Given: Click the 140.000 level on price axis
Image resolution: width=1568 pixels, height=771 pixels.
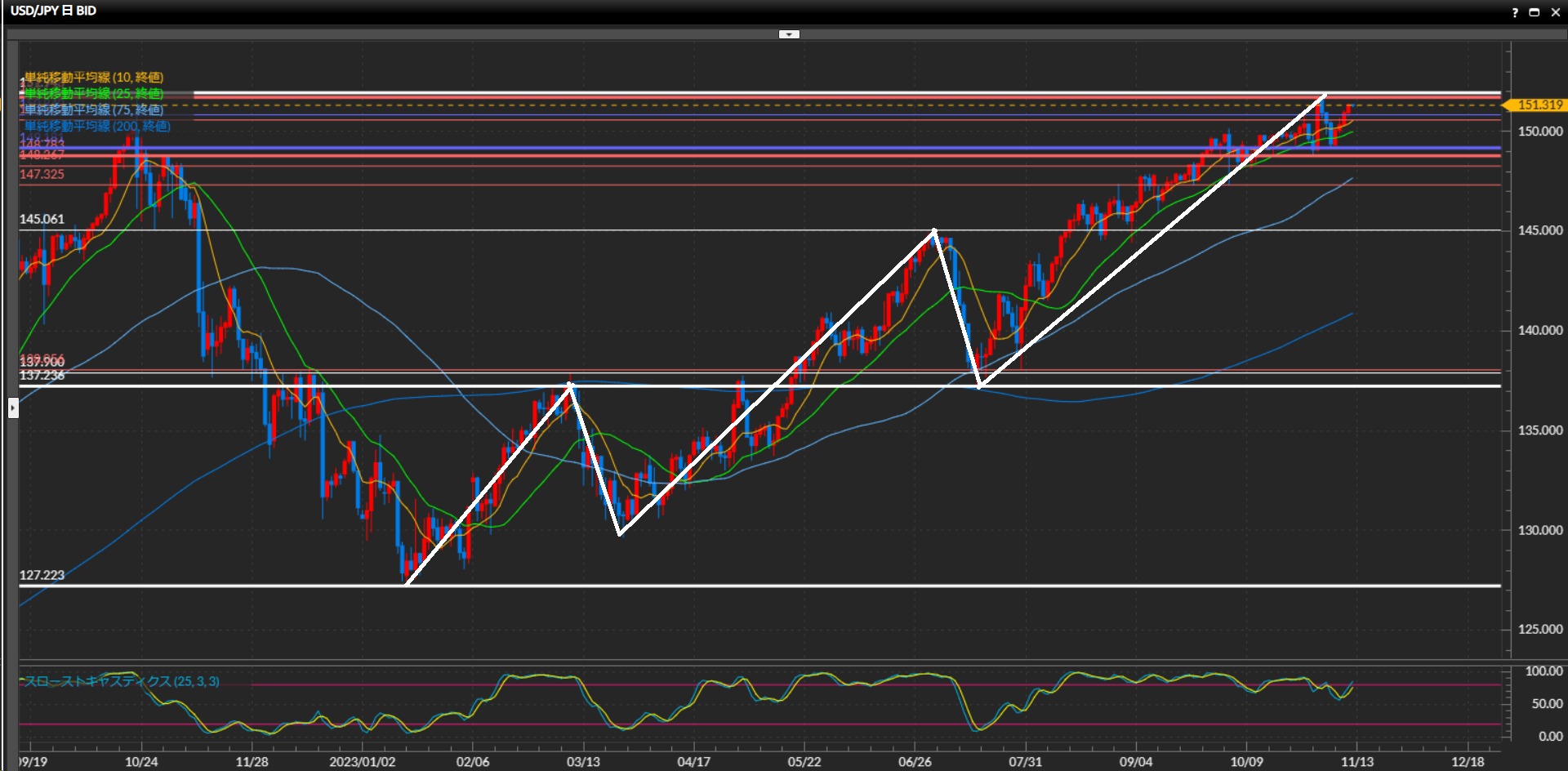Looking at the screenshot, I should tap(1539, 330).
